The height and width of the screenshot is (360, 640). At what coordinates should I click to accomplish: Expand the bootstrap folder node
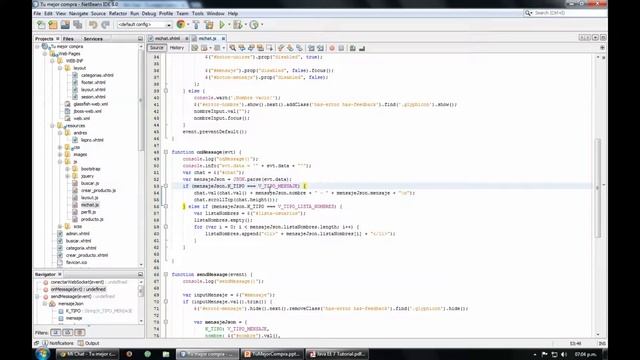click(x=68, y=169)
